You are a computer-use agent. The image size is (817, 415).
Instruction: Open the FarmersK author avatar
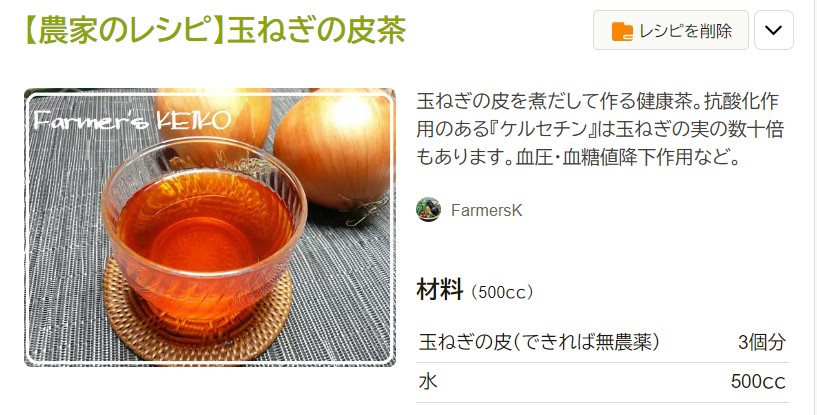pos(428,210)
